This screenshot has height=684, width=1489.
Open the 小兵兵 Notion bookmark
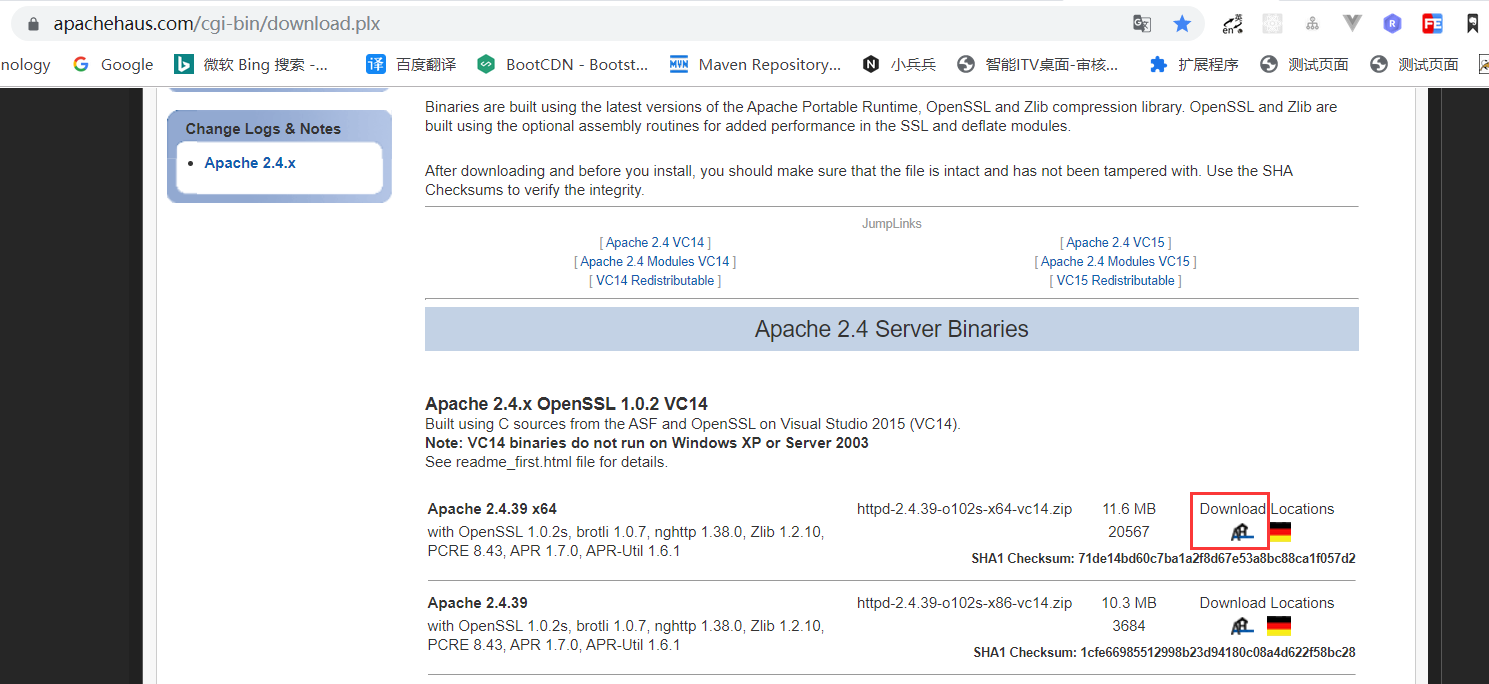pos(899,64)
